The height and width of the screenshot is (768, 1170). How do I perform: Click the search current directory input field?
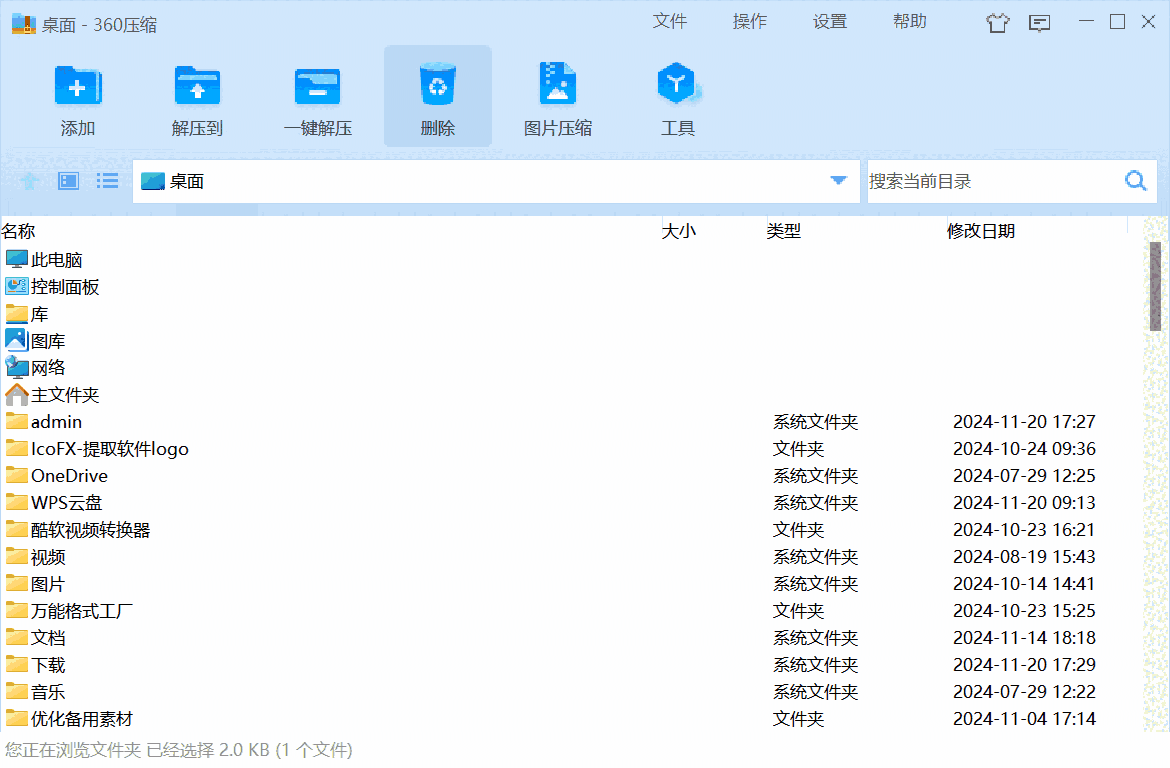pyautogui.click(x=990, y=181)
